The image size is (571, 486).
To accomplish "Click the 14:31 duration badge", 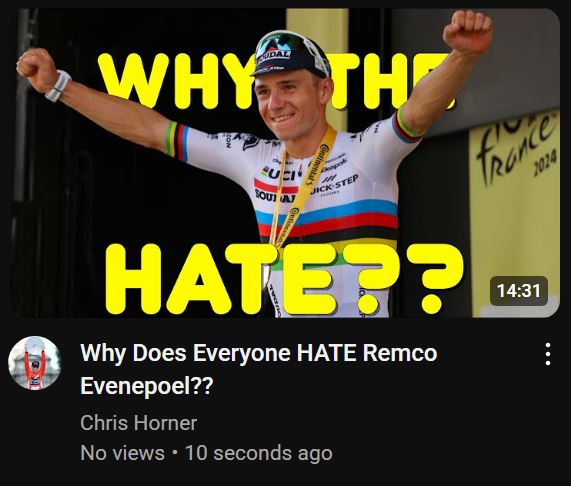I will pos(519,291).
